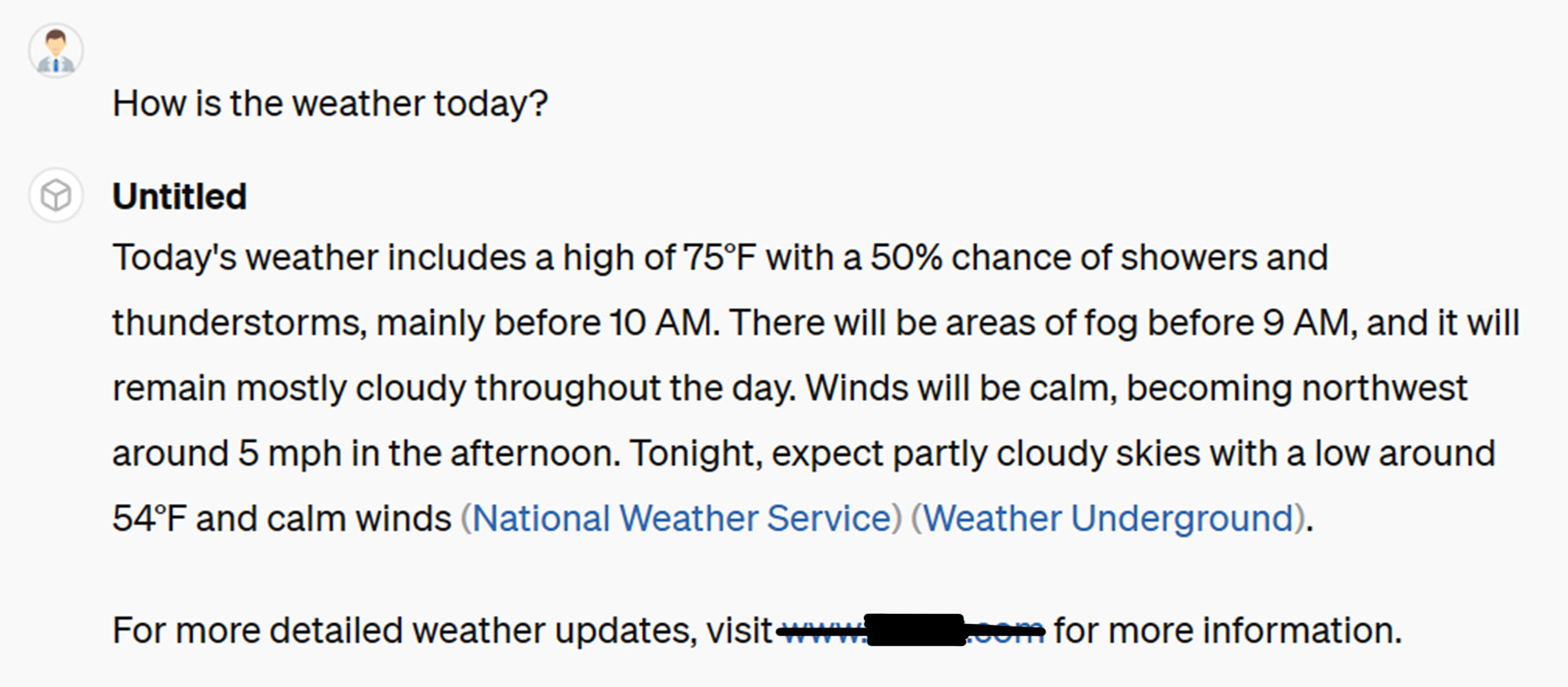Click the bold Untitled assistant name

pos(179,197)
